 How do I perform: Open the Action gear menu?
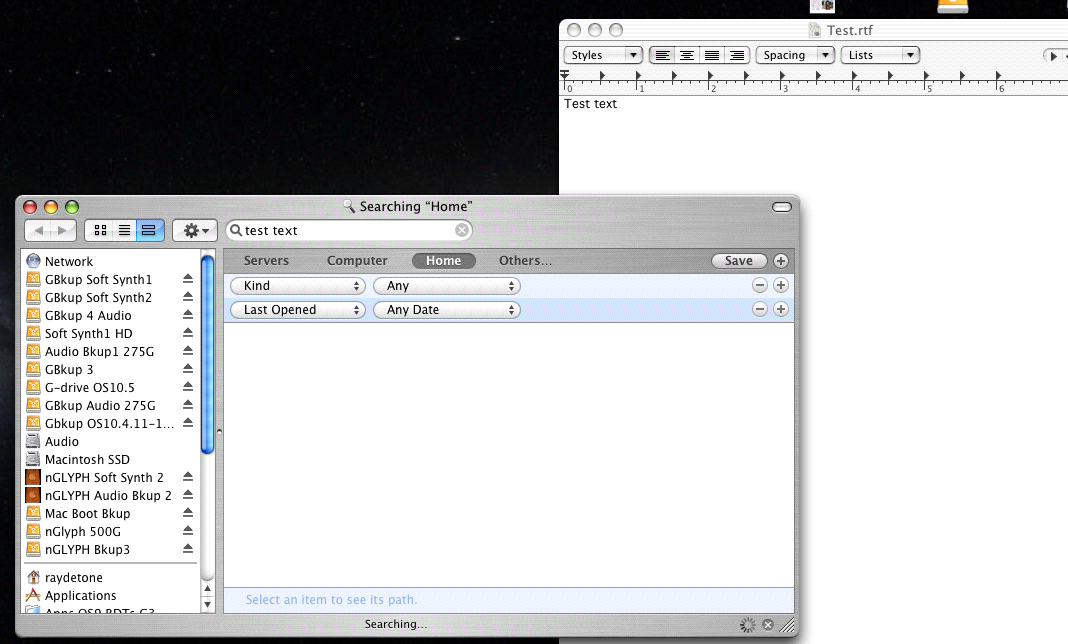[x=194, y=230]
